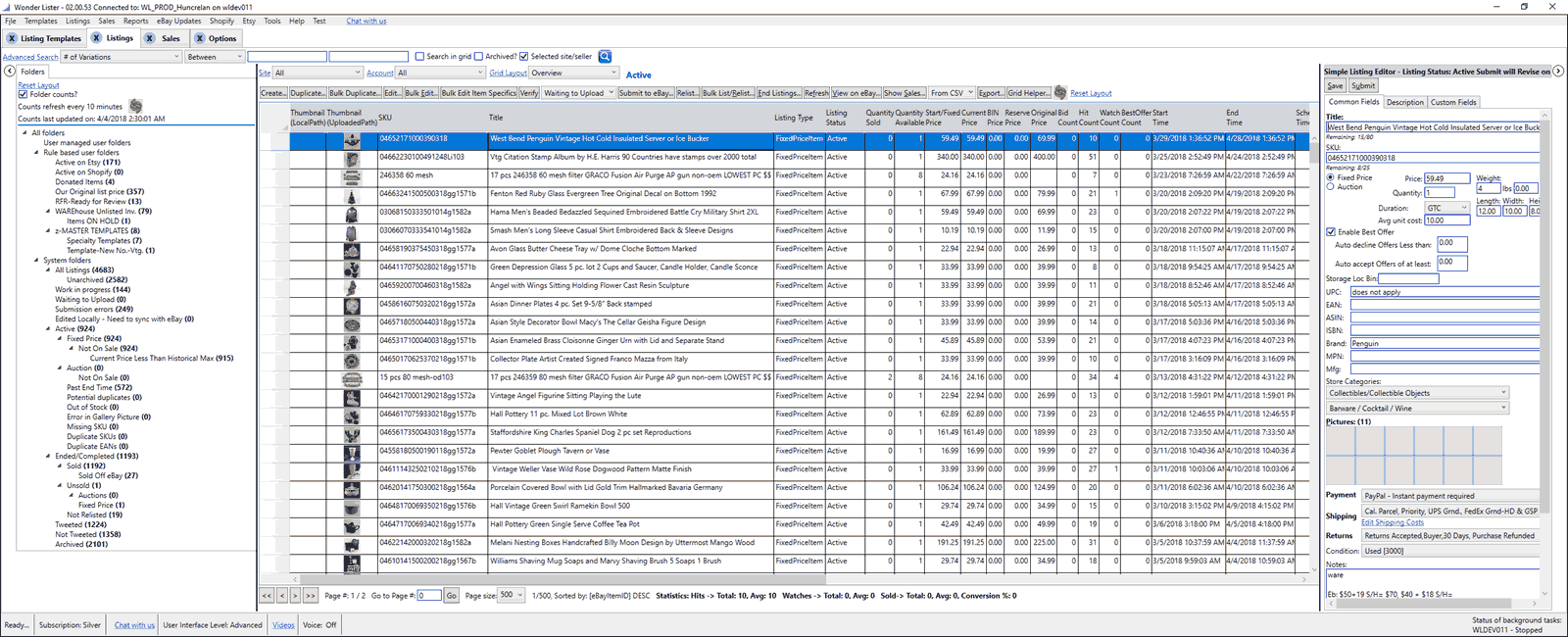The height and width of the screenshot is (637, 1568).
Task: Select the Fixed Price radio button
Action: (1331, 177)
